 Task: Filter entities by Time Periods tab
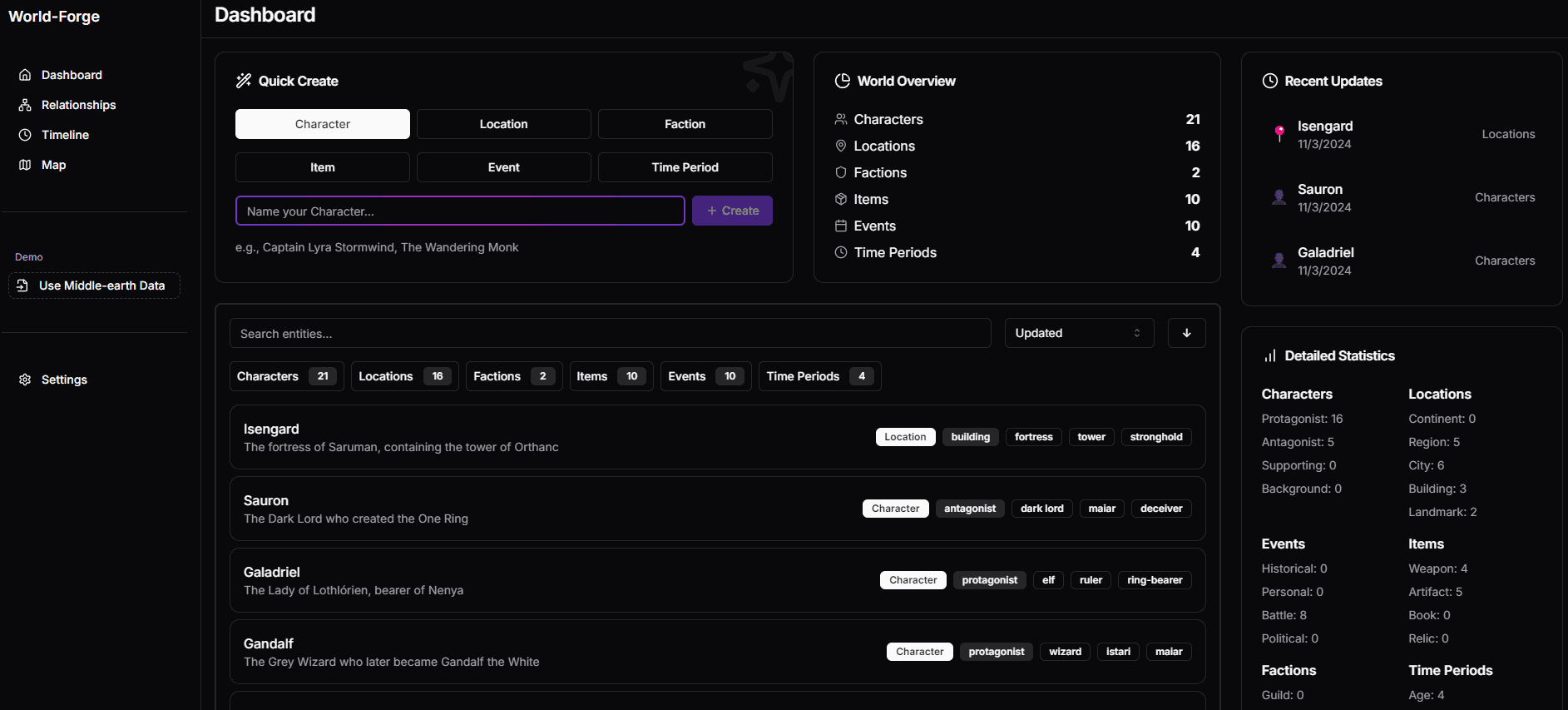820,376
